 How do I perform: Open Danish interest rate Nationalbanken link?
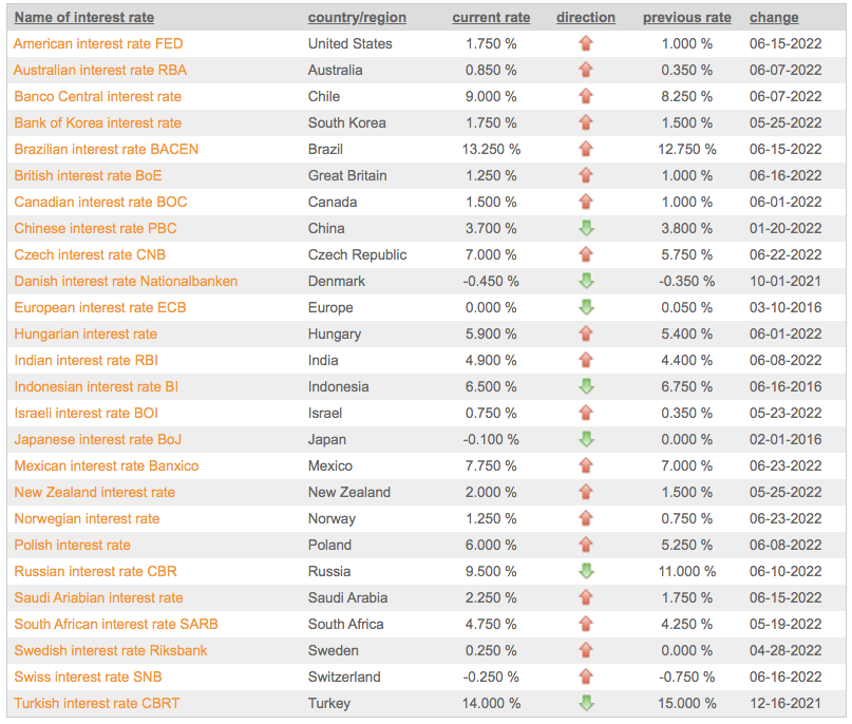[126, 281]
